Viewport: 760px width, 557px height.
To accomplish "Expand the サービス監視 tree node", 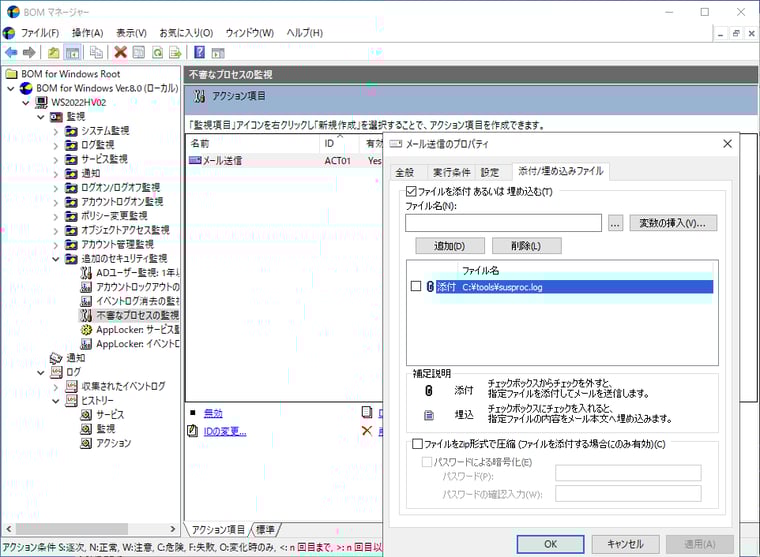I will (x=56, y=159).
